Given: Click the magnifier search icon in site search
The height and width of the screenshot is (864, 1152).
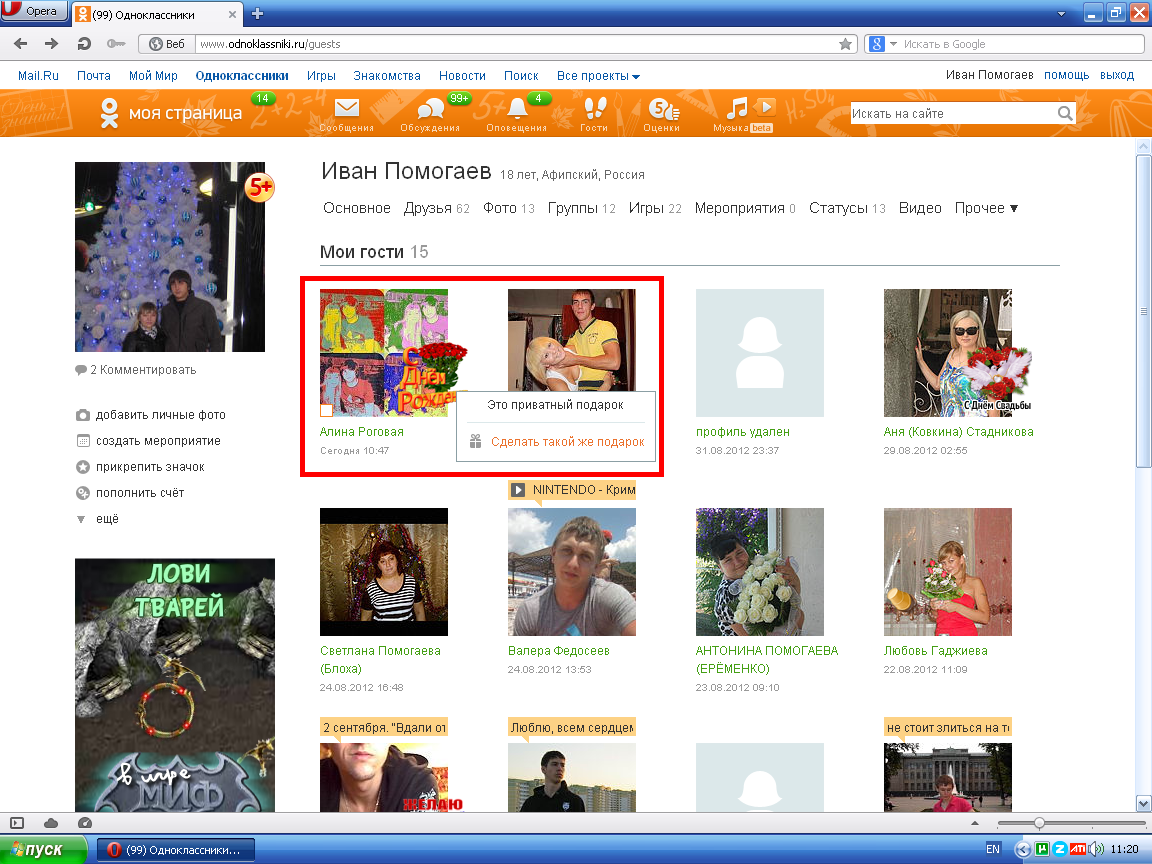Looking at the screenshot, I should click(1065, 113).
